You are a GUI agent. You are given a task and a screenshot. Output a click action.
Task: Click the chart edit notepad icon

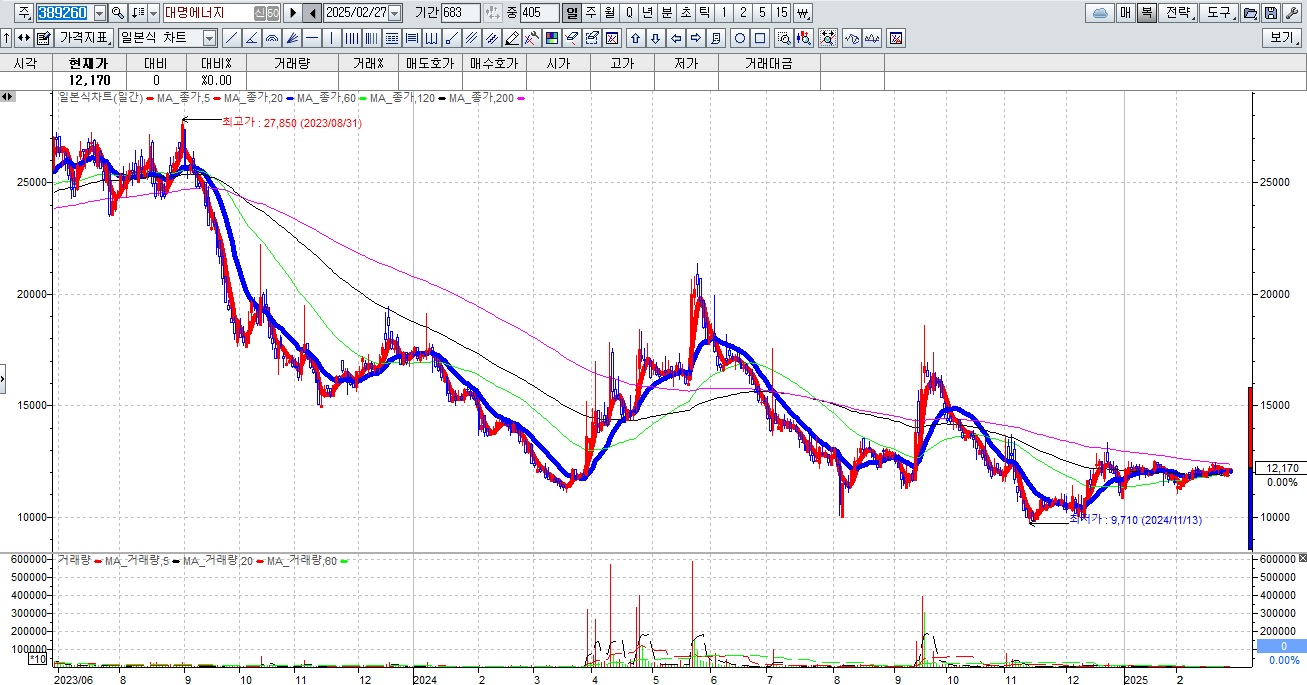pos(44,38)
